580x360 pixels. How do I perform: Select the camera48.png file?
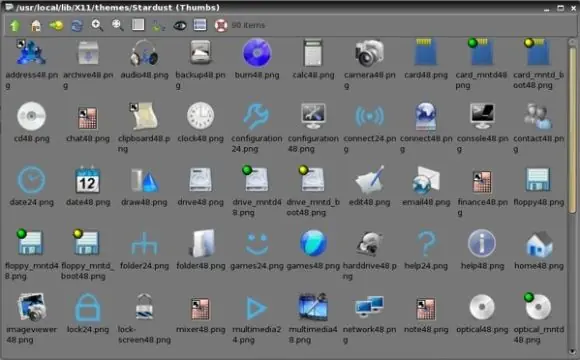(370, 53)
